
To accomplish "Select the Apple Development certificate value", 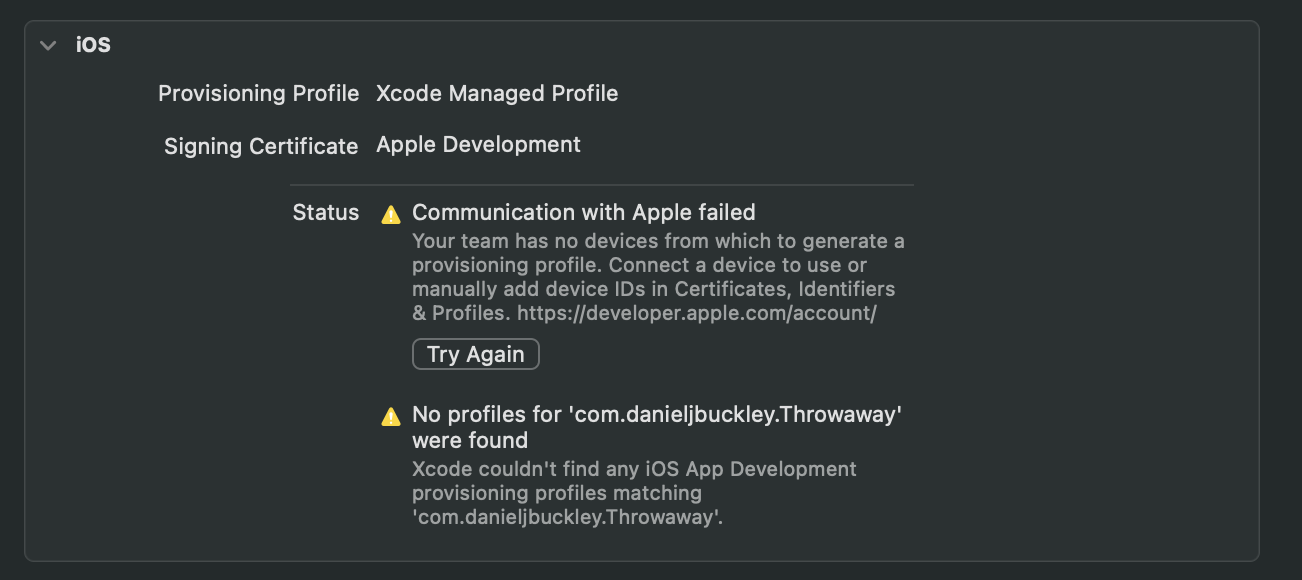I will [x=478, y=144].
